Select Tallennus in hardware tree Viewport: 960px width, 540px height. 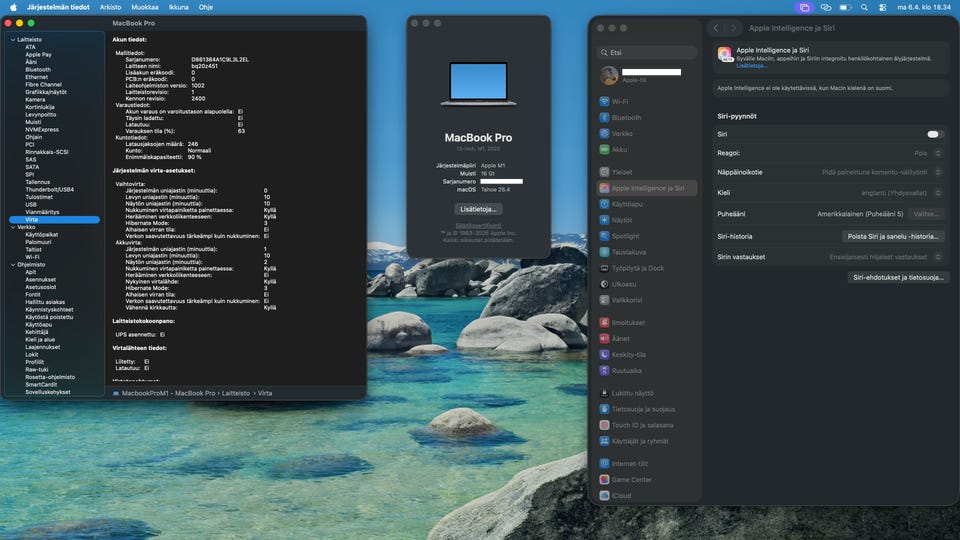tap(37, 182)
